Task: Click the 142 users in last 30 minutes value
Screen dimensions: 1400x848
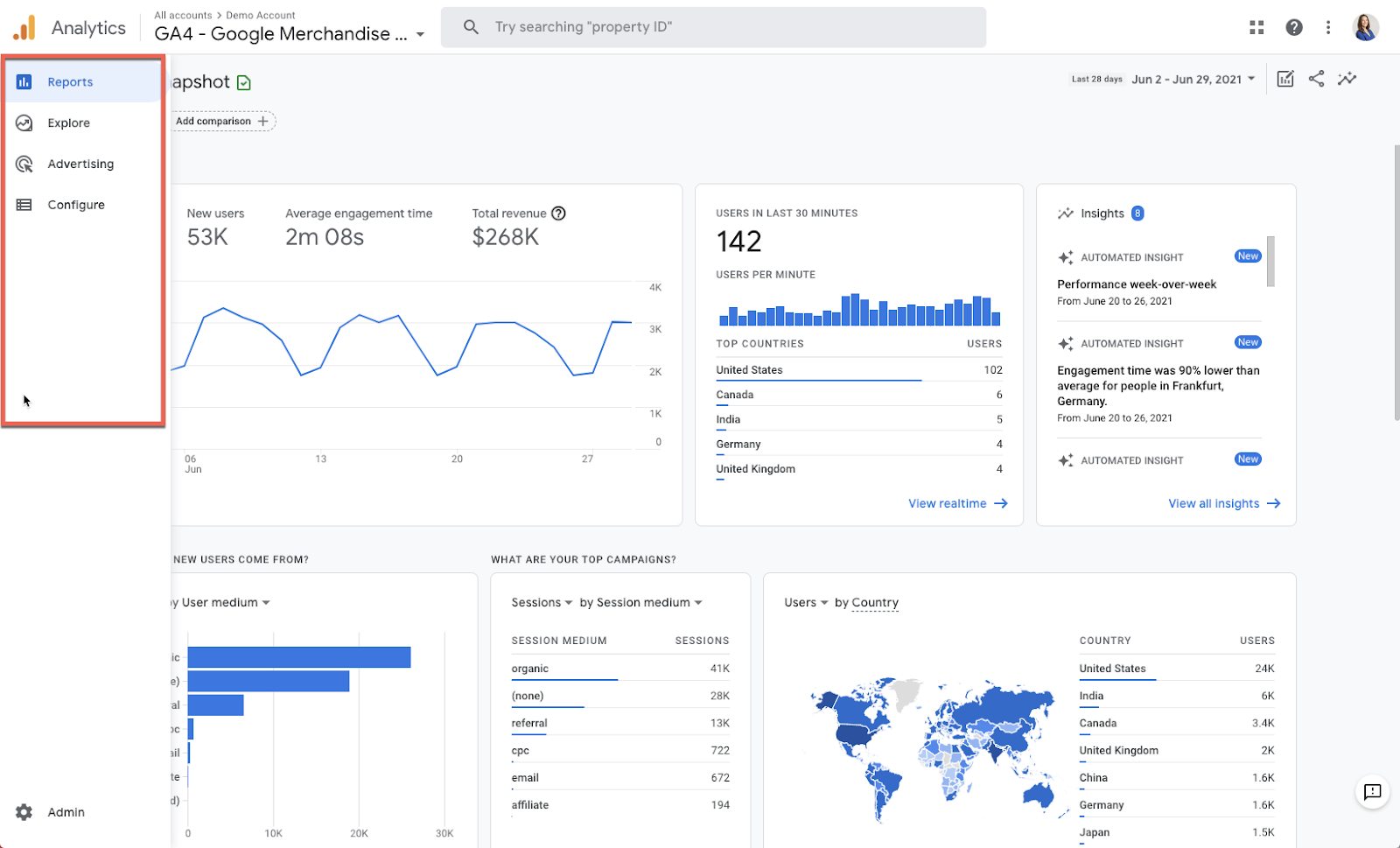Action: tap(739, 242)
